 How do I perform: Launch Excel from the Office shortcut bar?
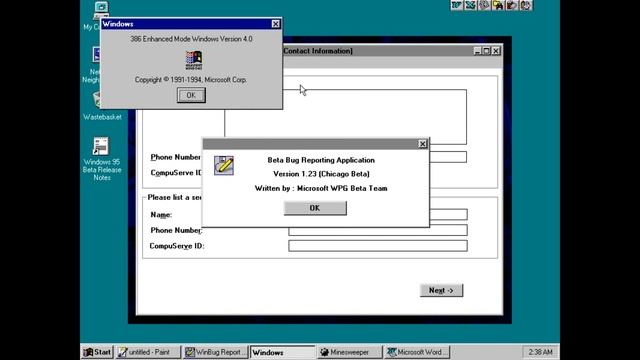[470, 5]
